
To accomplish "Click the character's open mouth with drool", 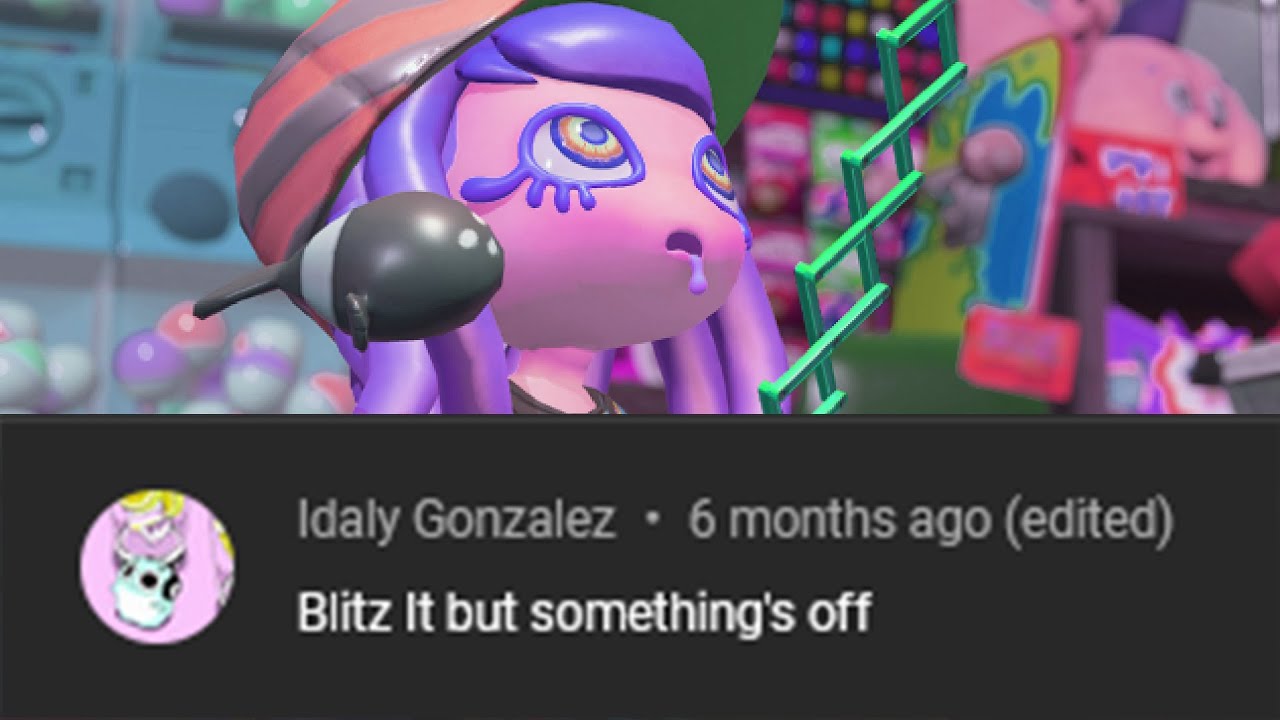I will 690,257.
